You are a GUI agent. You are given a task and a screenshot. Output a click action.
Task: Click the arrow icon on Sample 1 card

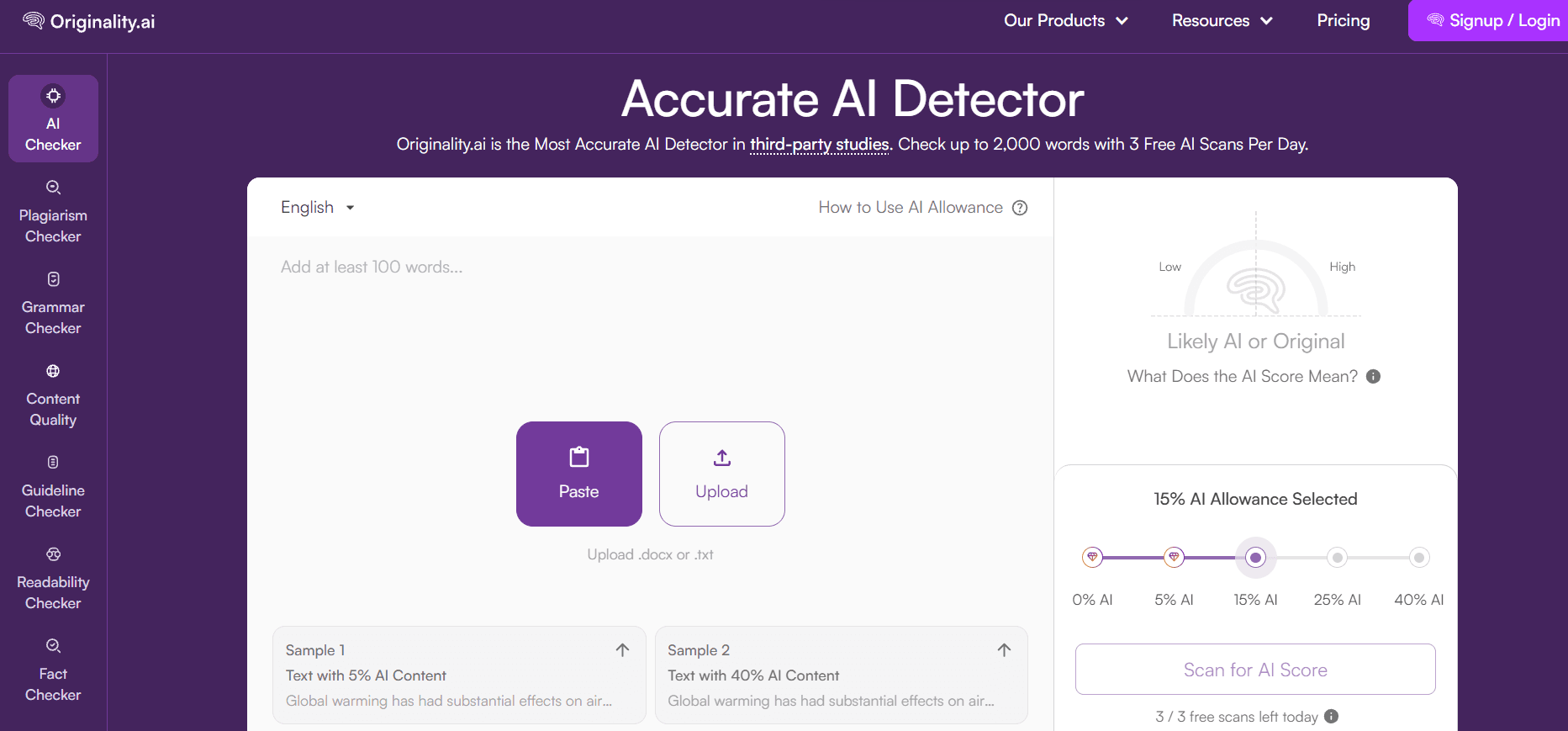point(622,650)
